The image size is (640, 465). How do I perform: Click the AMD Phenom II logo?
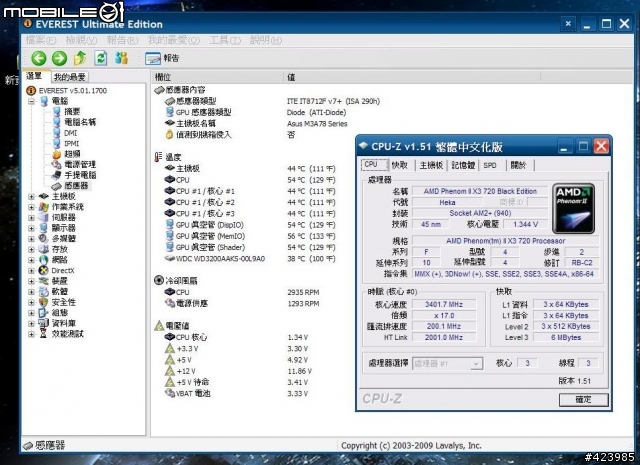573,208
